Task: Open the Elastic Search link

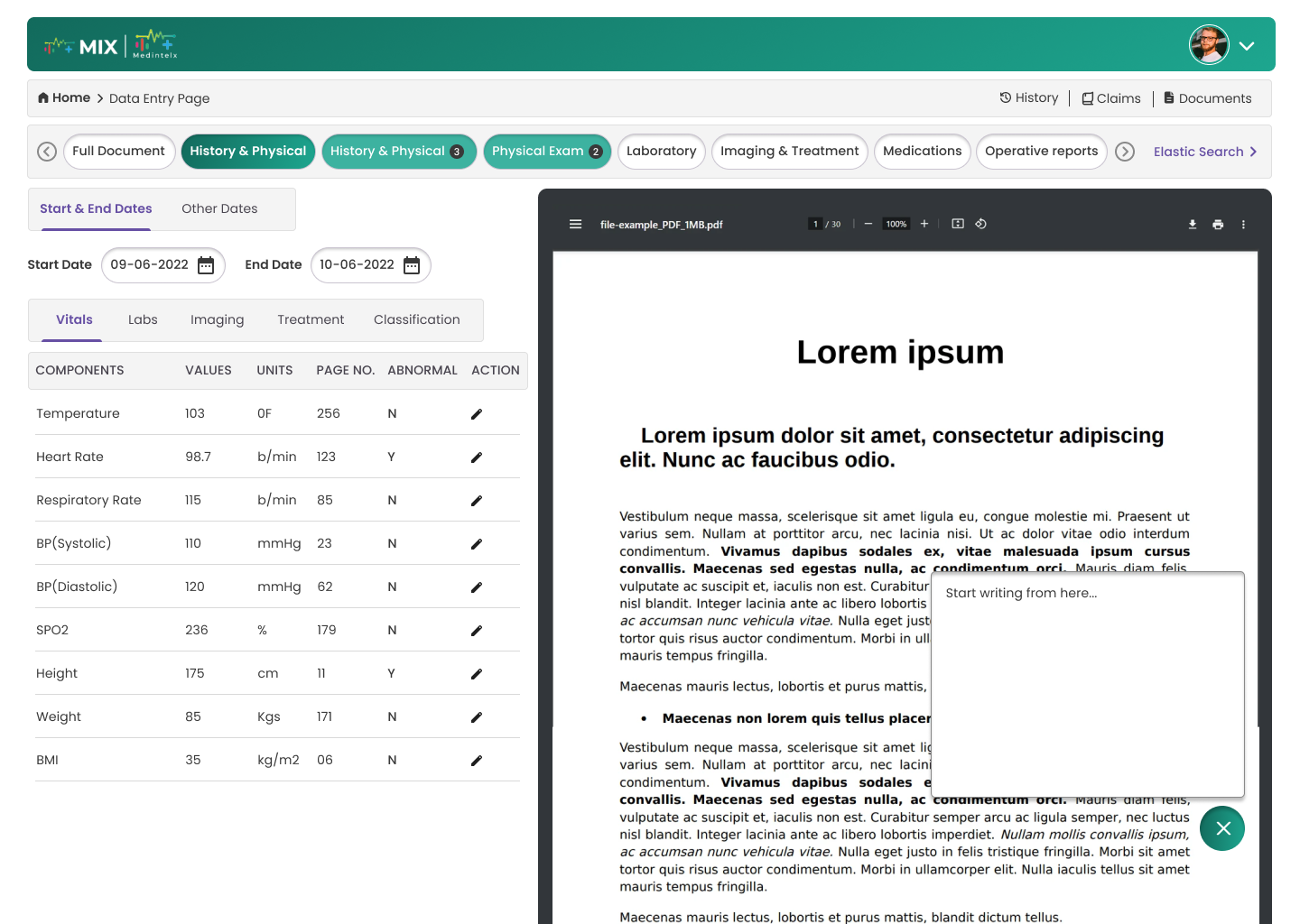Action: [1204, 152]
